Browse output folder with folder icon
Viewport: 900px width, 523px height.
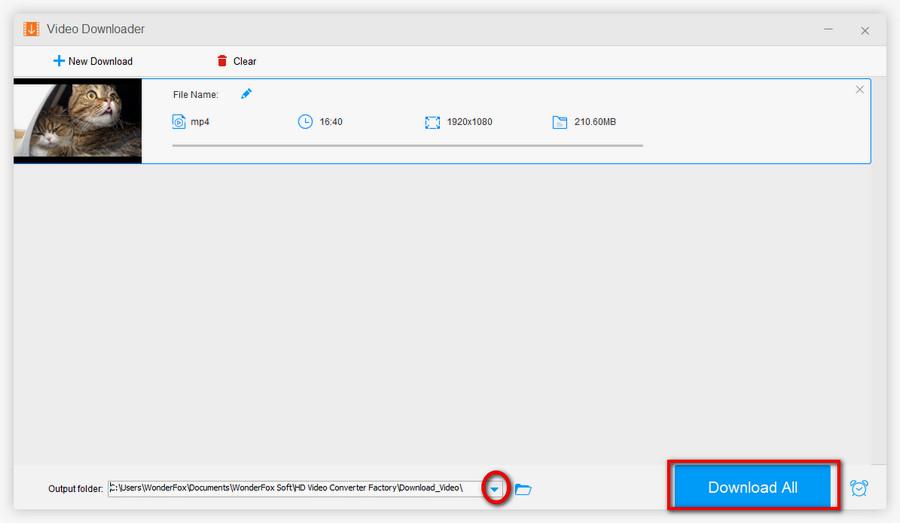[x=523, y=489]
